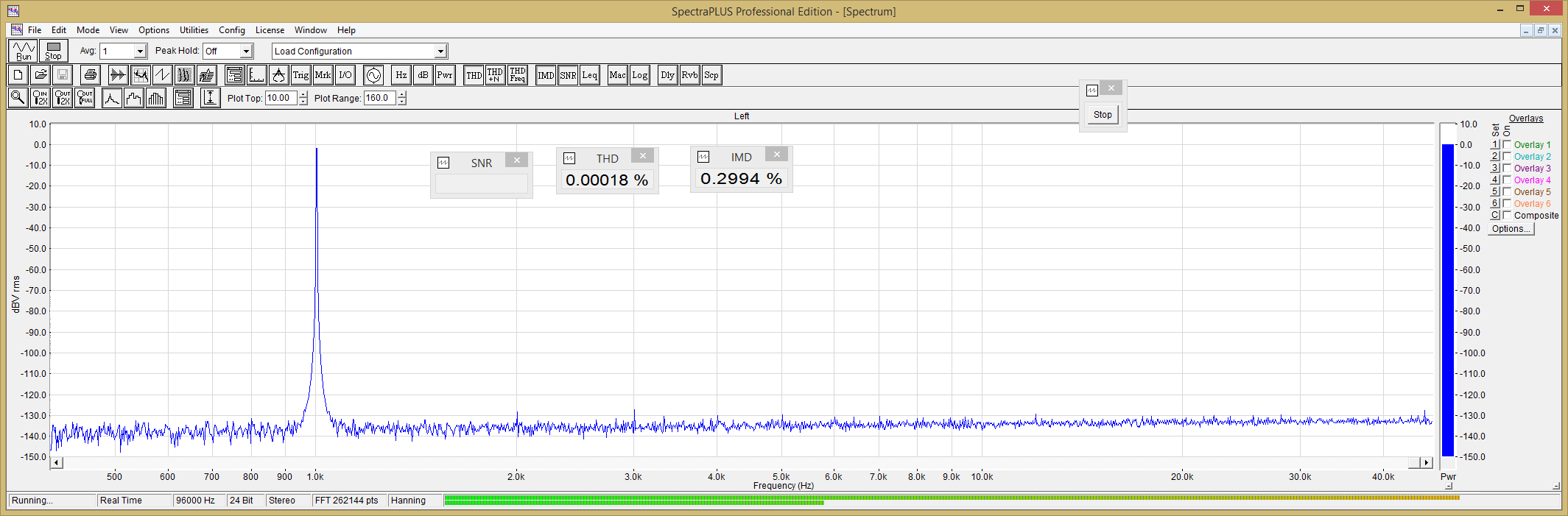Open the Rvb reverberation button

[x=689, y=75]
